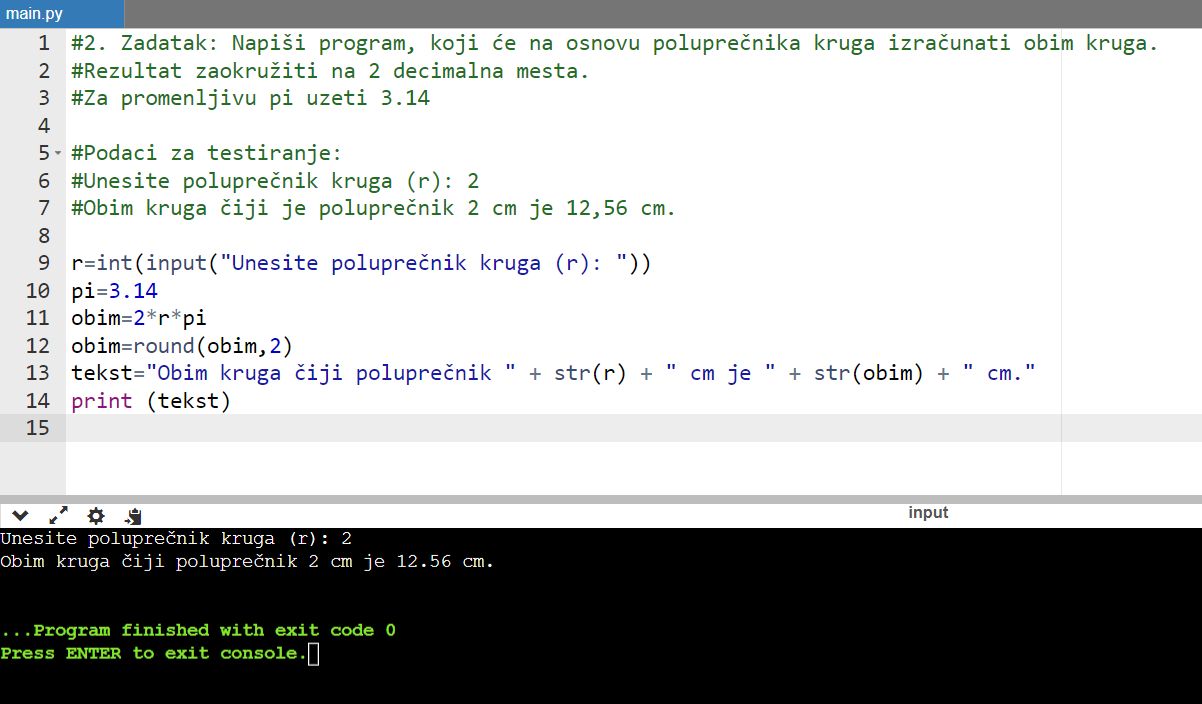
Task: Click the print keyword on line 14
Action: tap(101, 401)
